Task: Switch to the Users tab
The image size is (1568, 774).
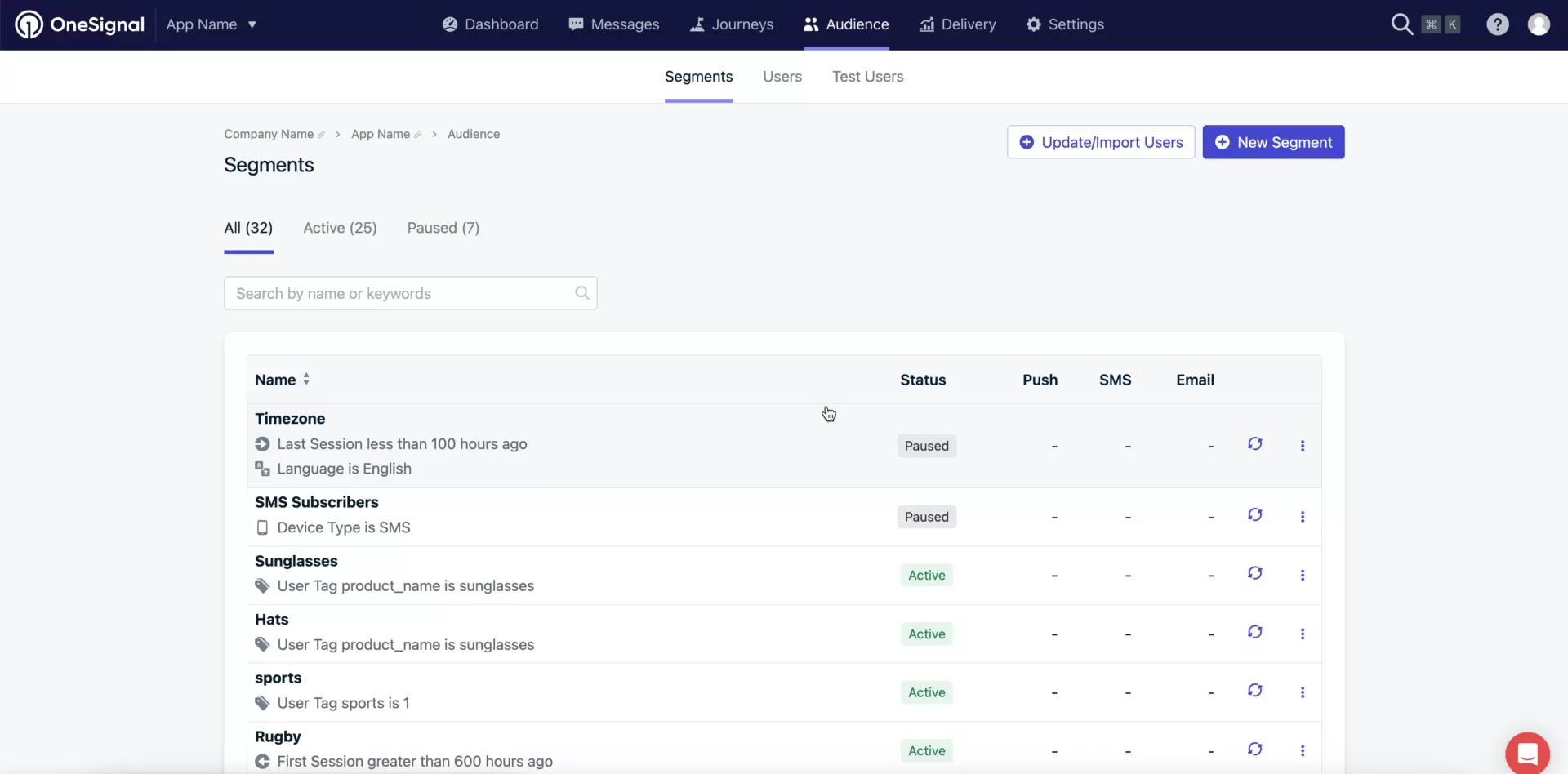Action: [x=782, y=76]
